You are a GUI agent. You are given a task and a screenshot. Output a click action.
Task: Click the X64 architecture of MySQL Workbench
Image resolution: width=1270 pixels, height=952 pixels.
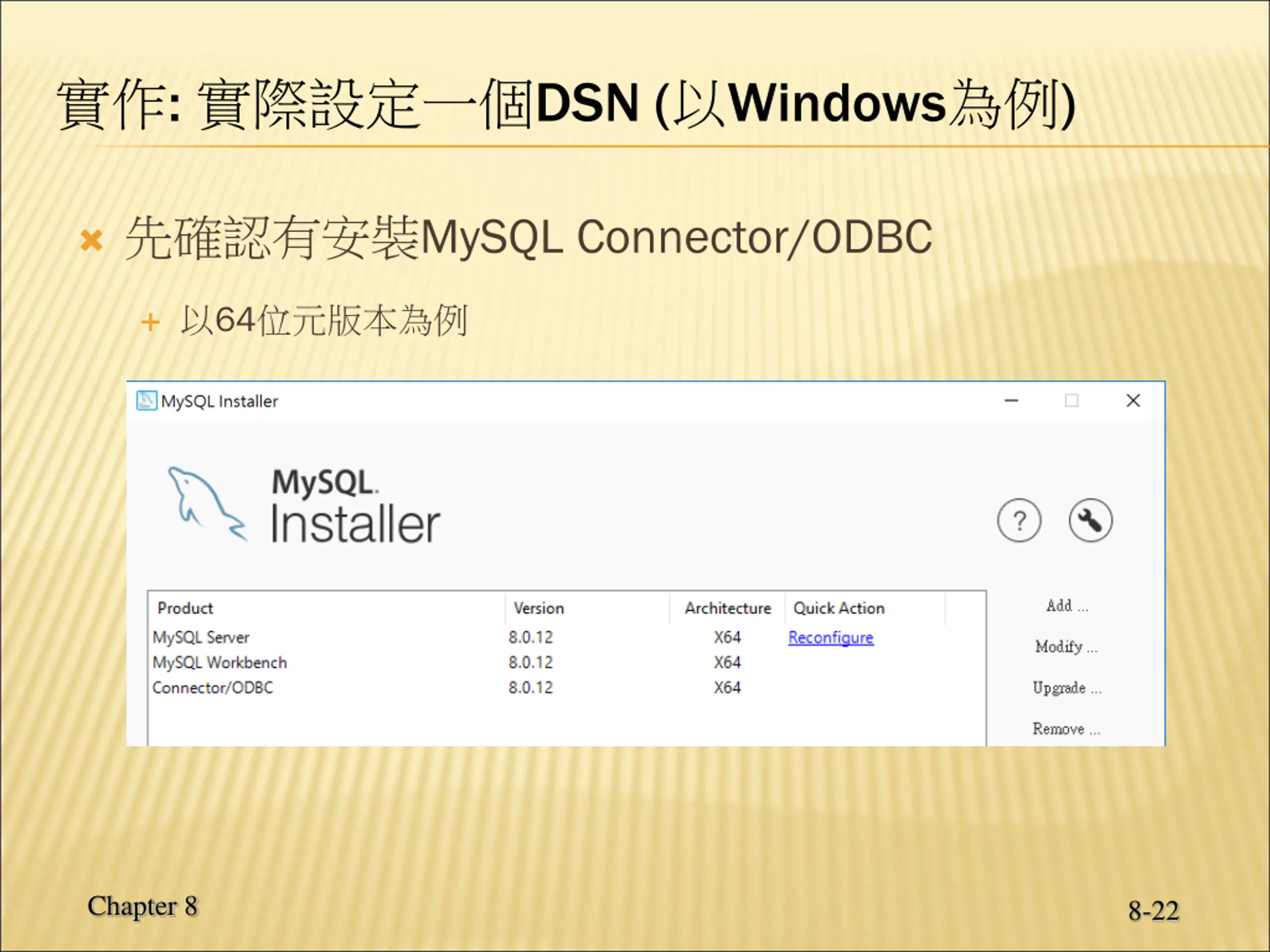point(727,663)
